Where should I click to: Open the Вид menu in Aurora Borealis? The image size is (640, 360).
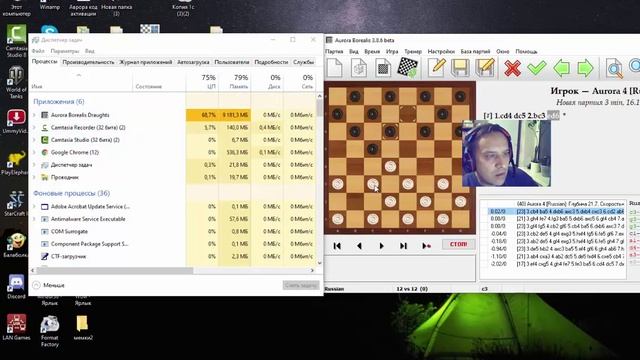(353, 51)
